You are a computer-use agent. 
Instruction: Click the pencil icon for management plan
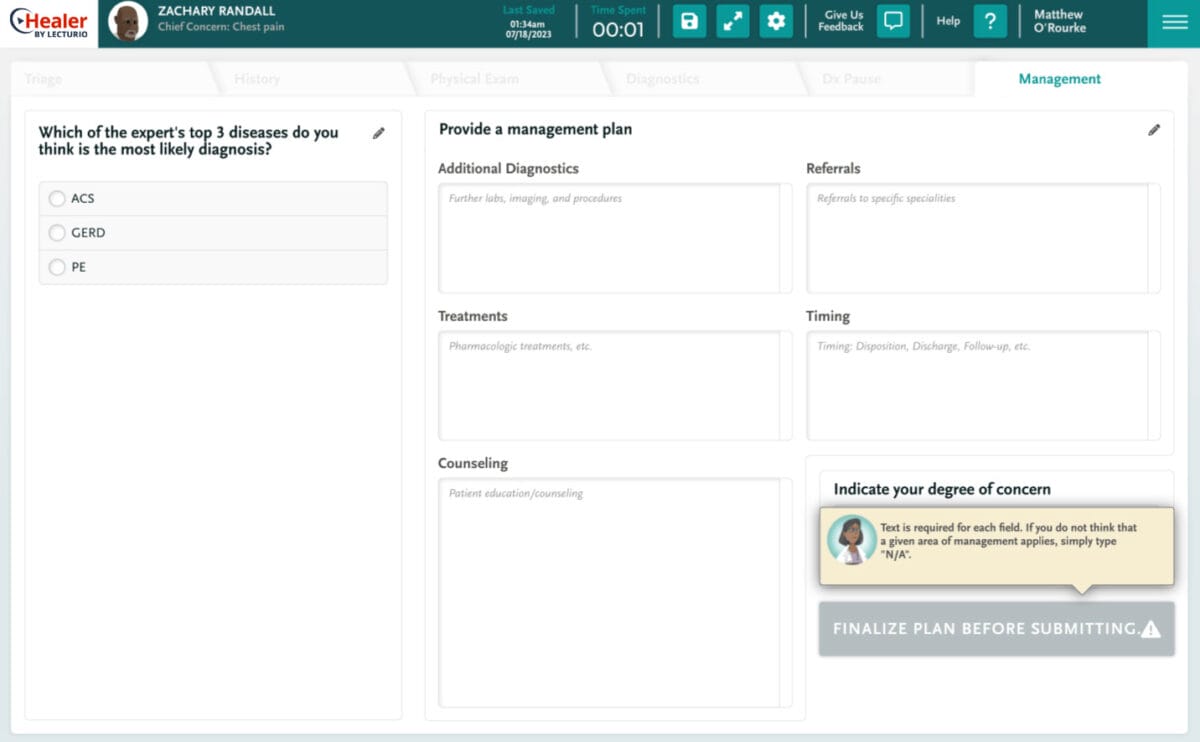1154,130
